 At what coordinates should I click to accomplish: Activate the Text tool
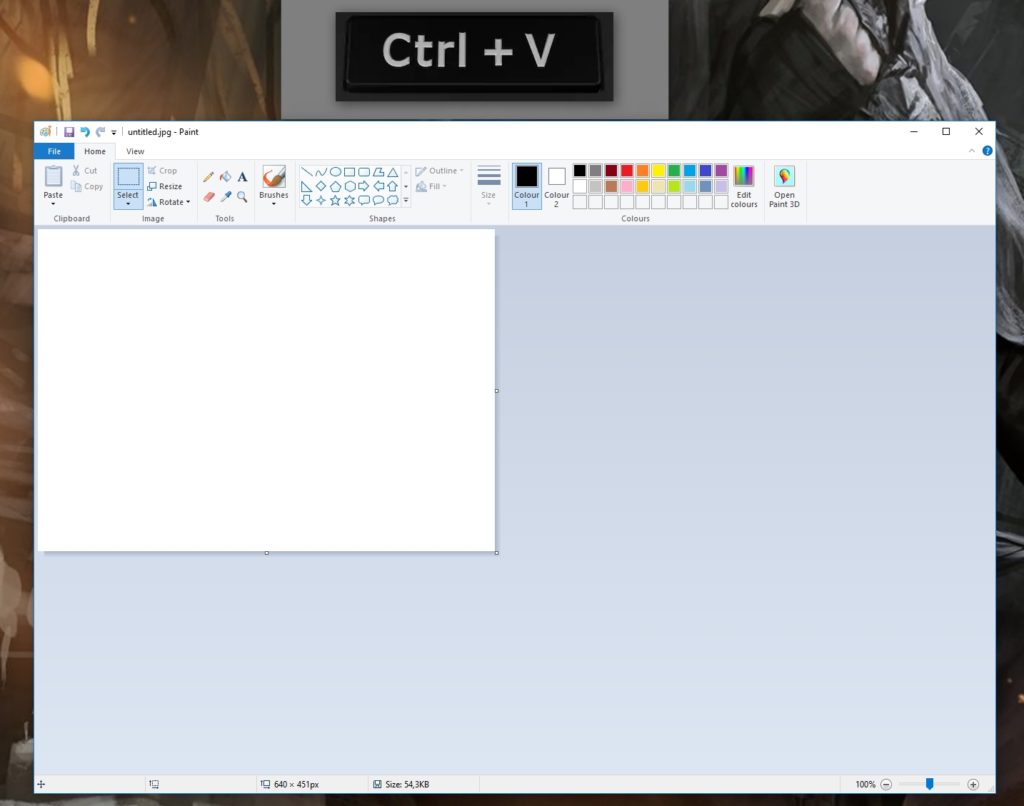(242, 177)
